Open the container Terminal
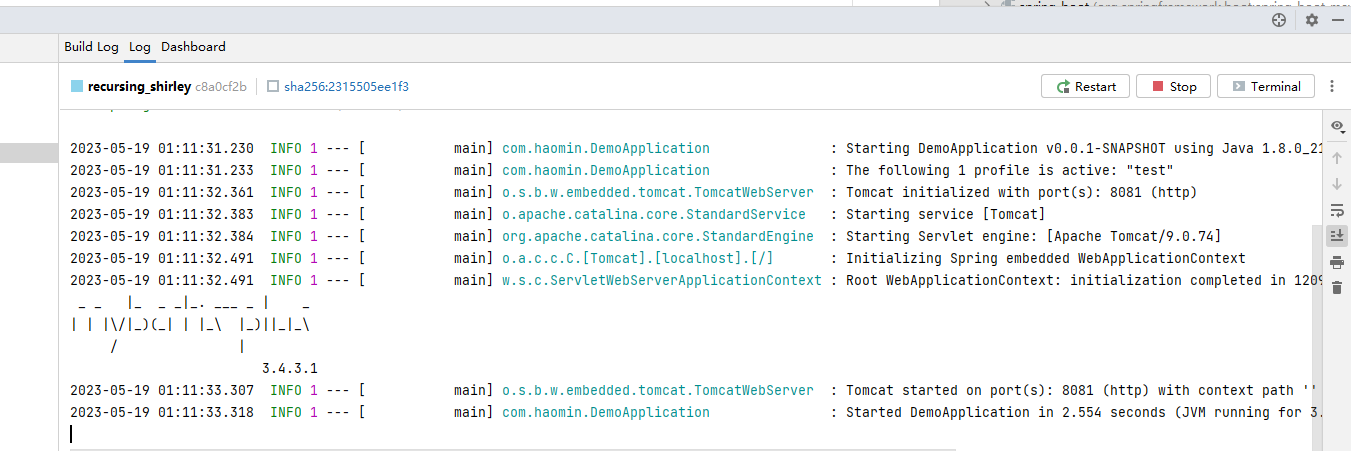This screenshot has width=1351, height=451. [1265, 87]
